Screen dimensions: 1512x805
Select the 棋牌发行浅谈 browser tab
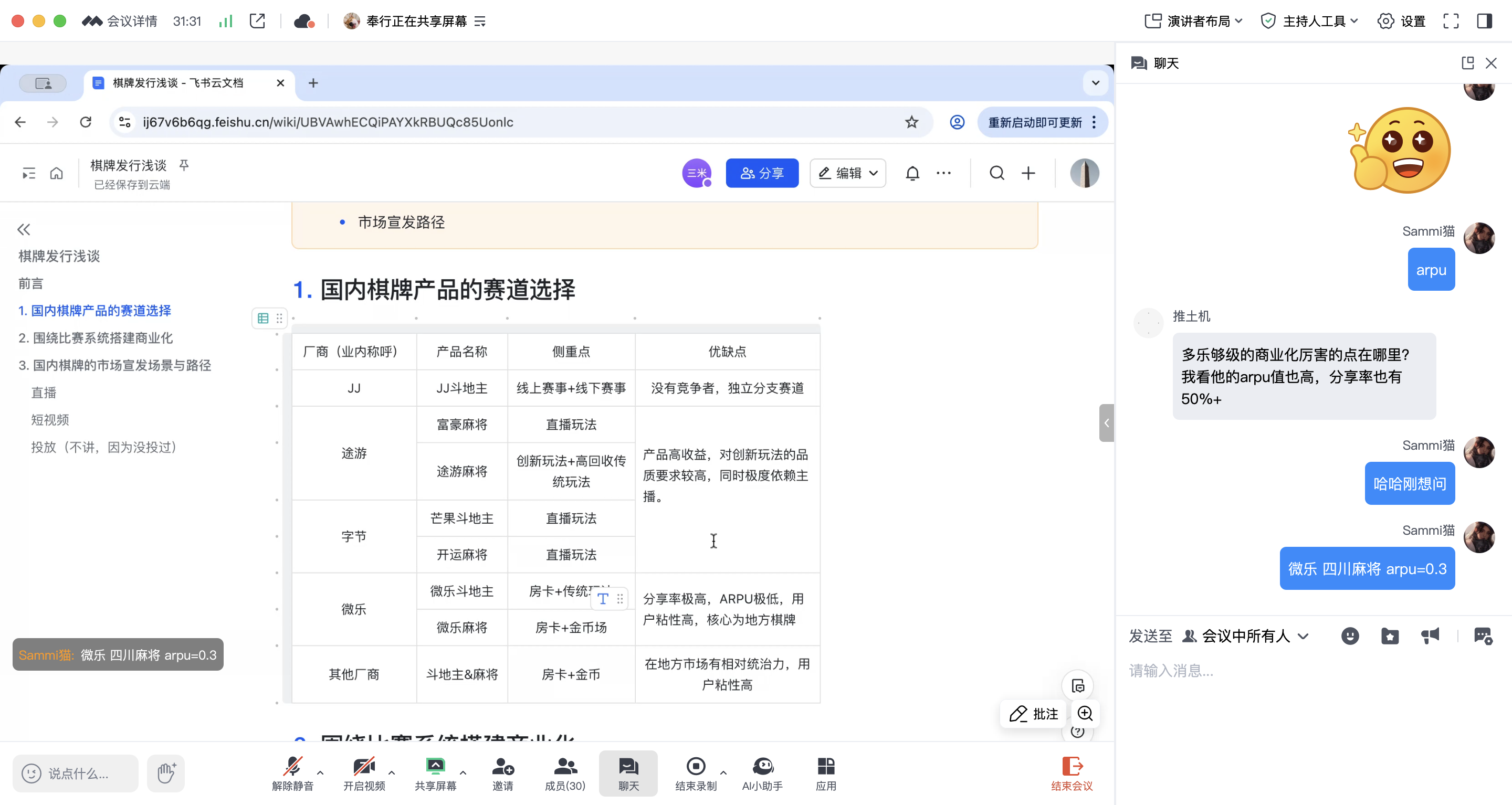[188, 83]
